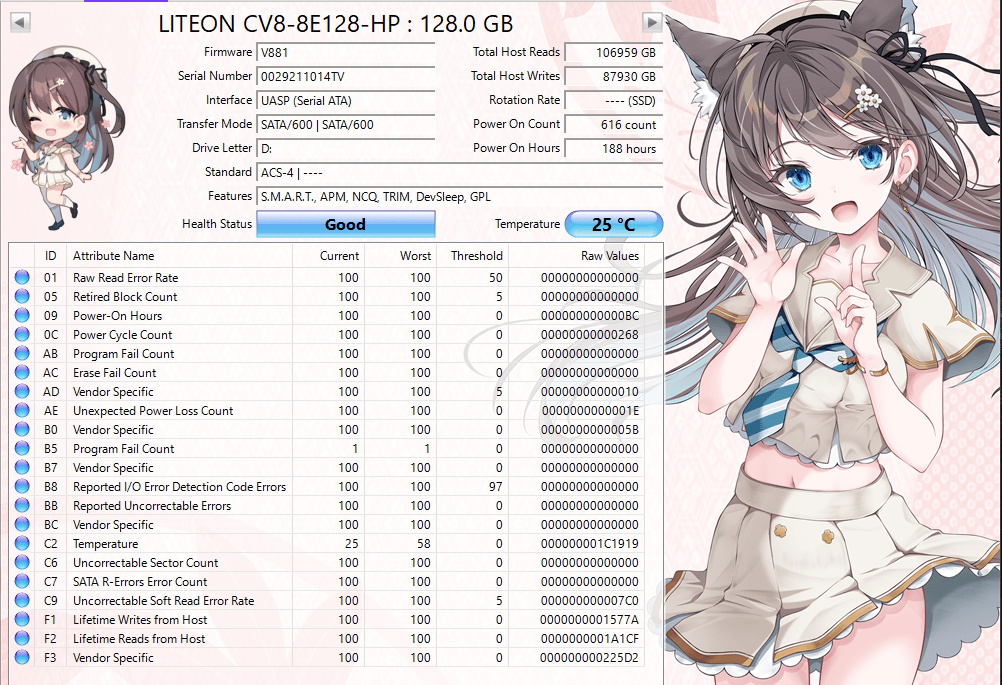Viewport: 1002px width, 685px height.
Task: Click the Threshold value 97 for row B8
Action: click(x=496, y=487)
